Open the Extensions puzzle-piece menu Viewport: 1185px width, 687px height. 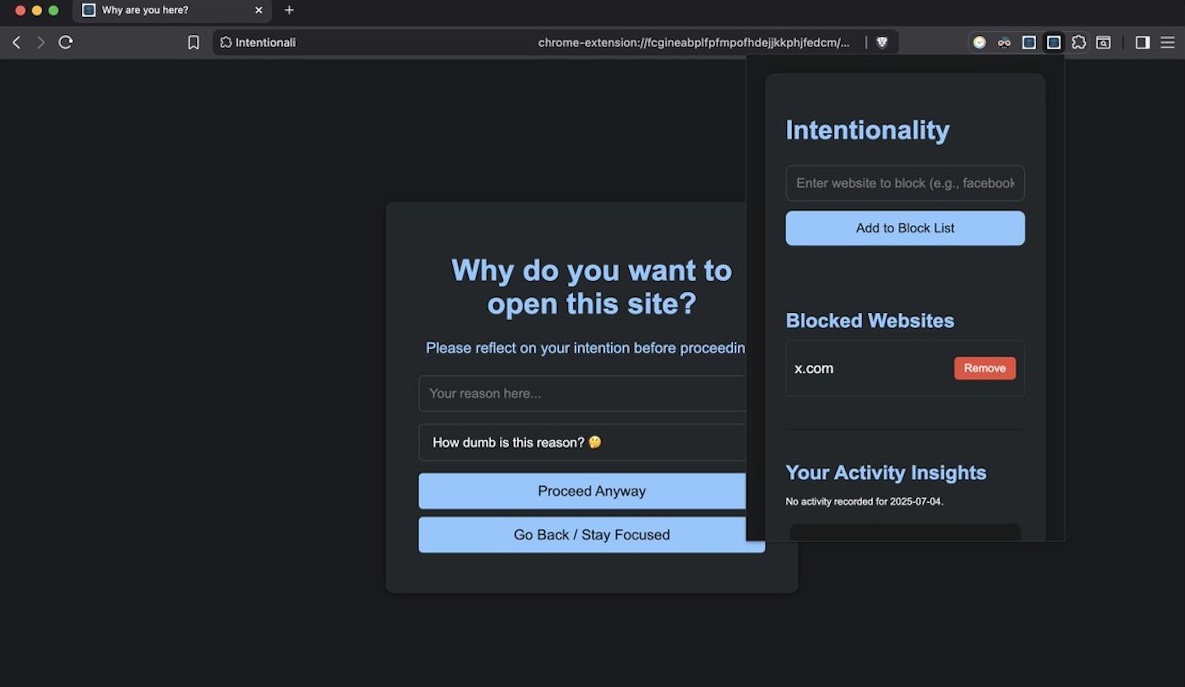pos(1078,42)
